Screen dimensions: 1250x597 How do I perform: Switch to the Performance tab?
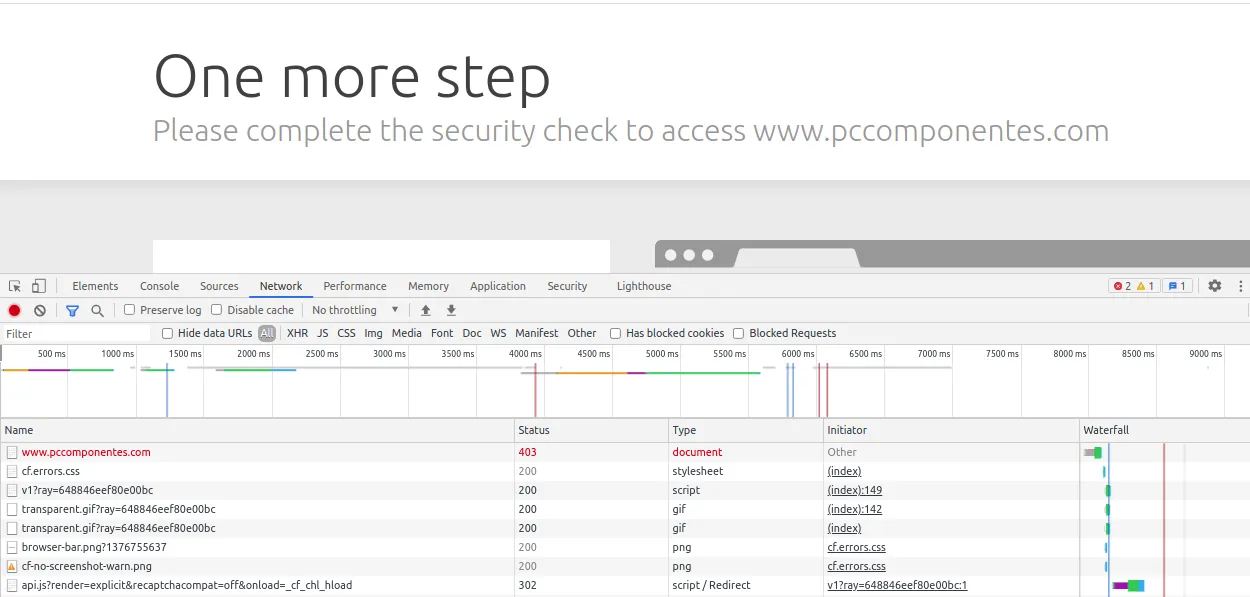[x=355, y=286]
